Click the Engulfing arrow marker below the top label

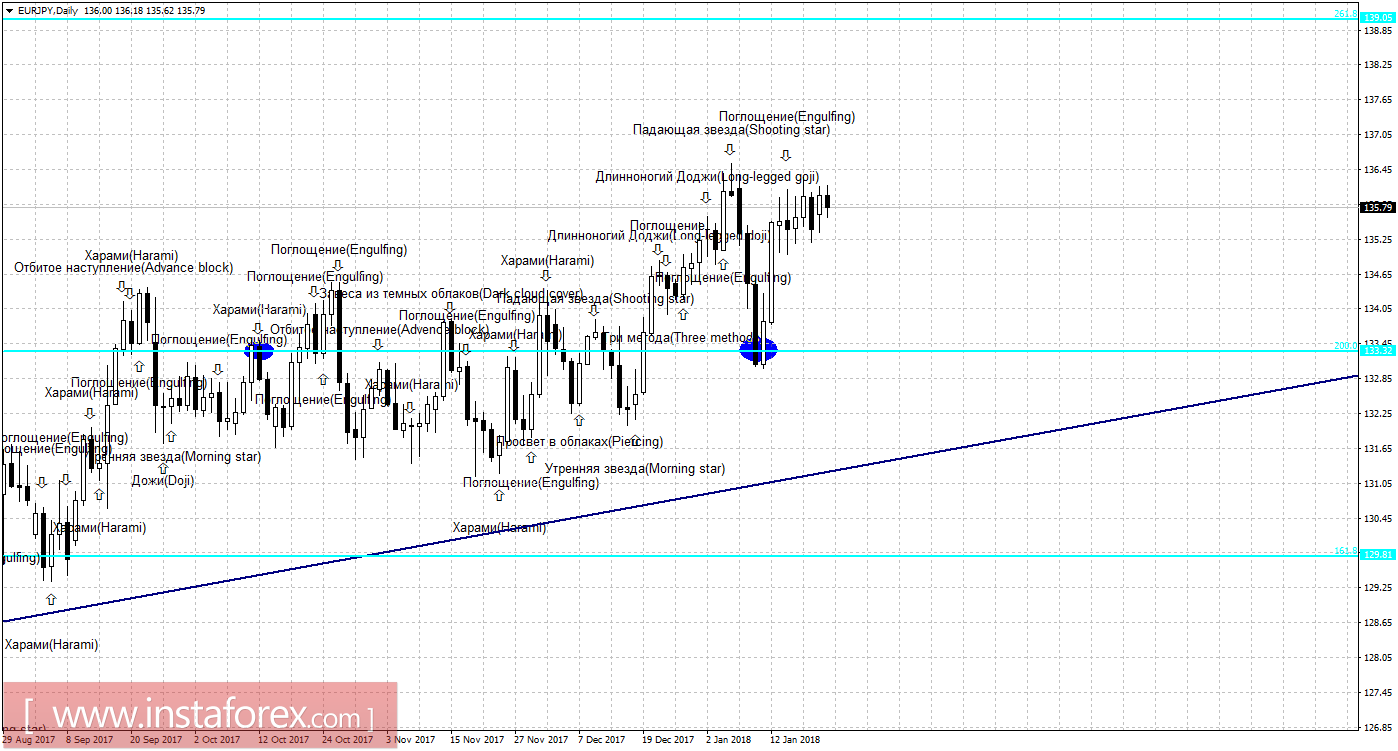pos(786,156)
